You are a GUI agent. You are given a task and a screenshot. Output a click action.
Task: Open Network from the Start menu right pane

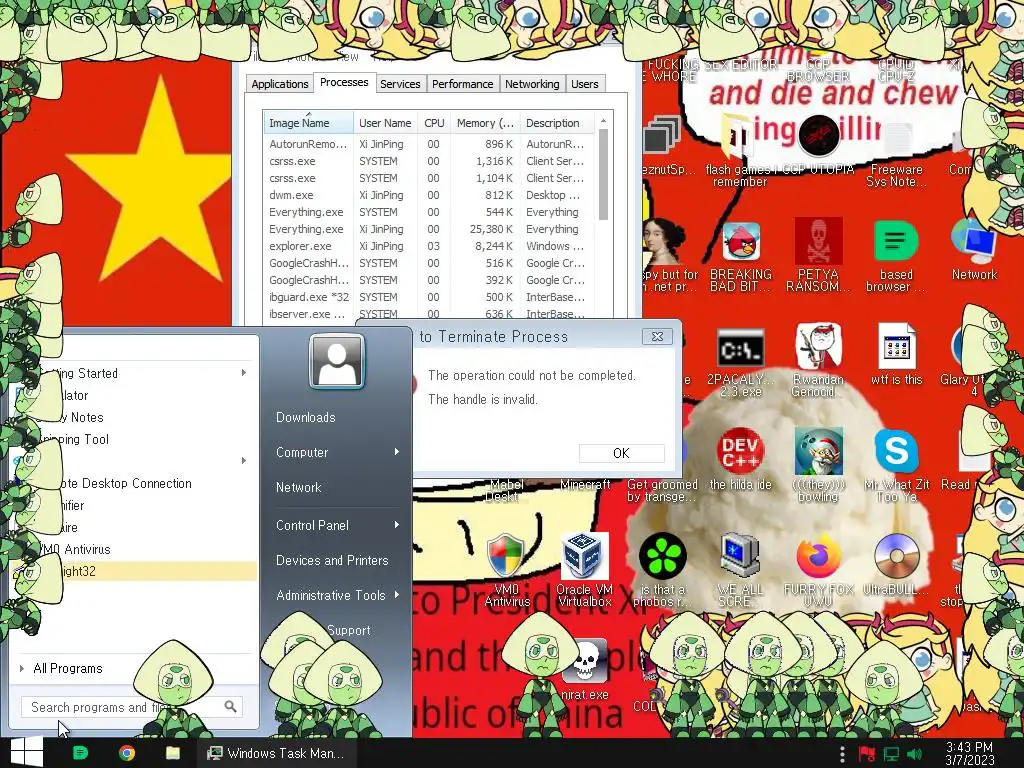[299, 487]
